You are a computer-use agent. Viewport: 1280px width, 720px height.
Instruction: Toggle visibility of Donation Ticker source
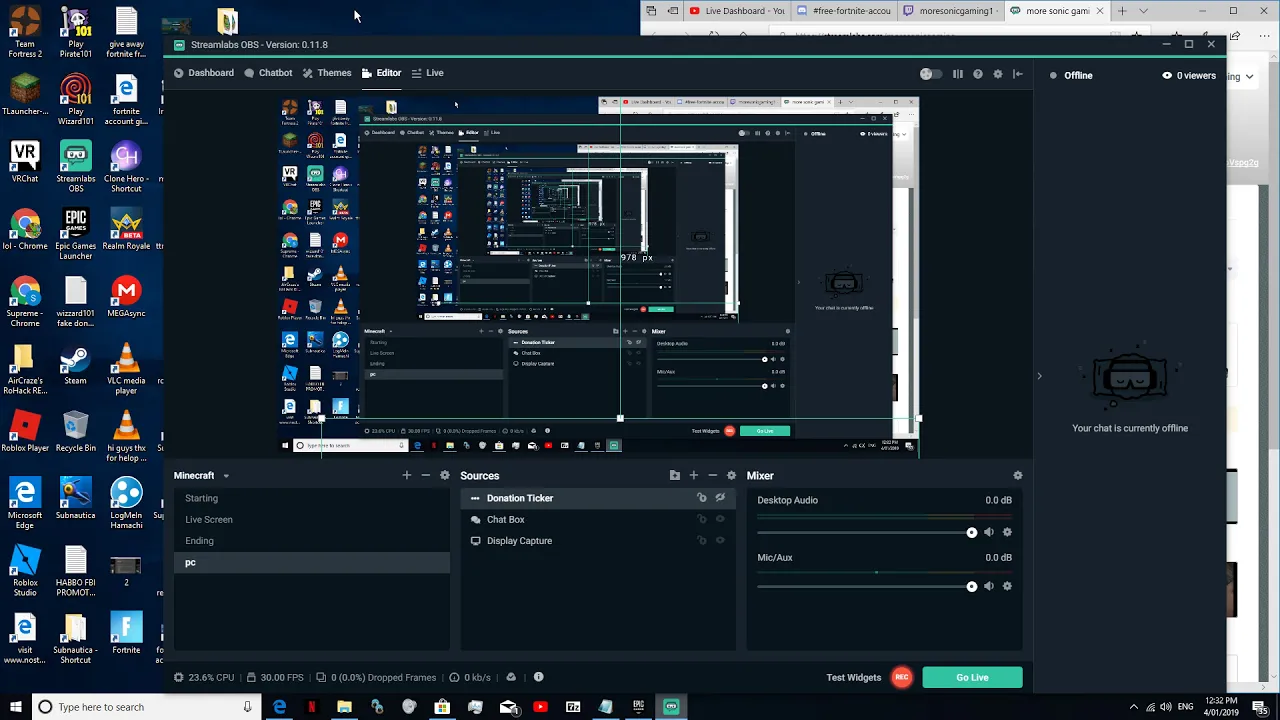click(x=720, y=498)
